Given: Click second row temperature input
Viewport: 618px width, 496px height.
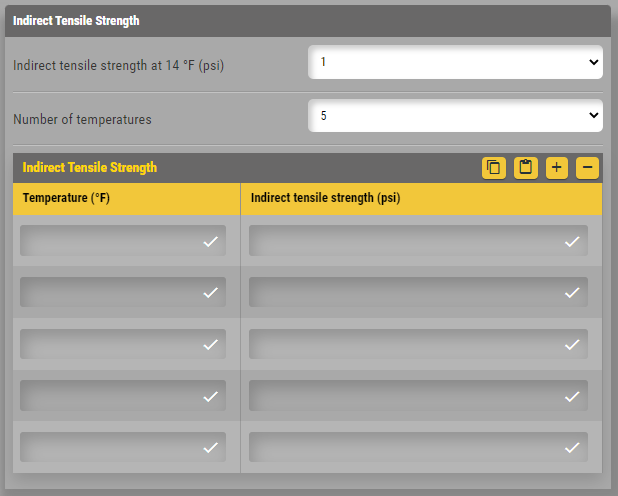Looking at the screenshot, I should [110, 292].
